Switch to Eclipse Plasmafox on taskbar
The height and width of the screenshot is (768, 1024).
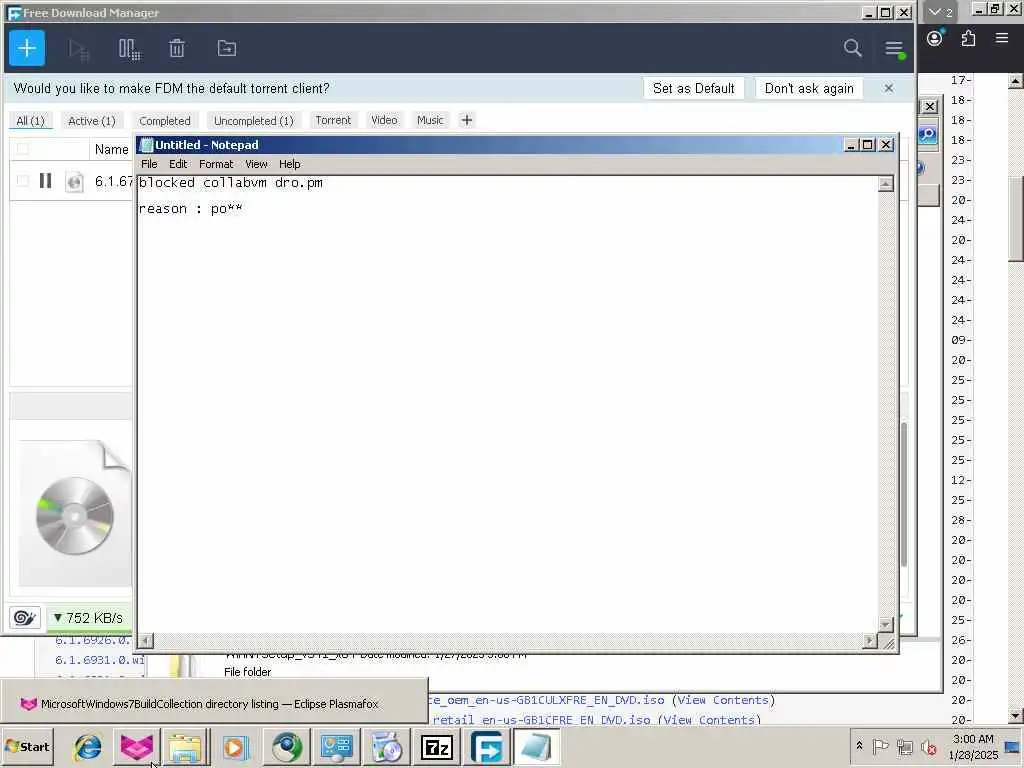coord(136,747)
